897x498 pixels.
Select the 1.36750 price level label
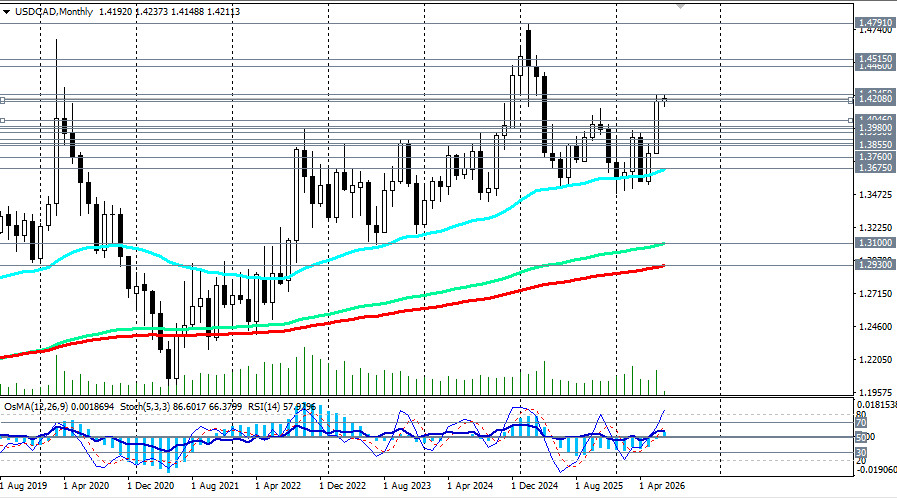[875, 168]
